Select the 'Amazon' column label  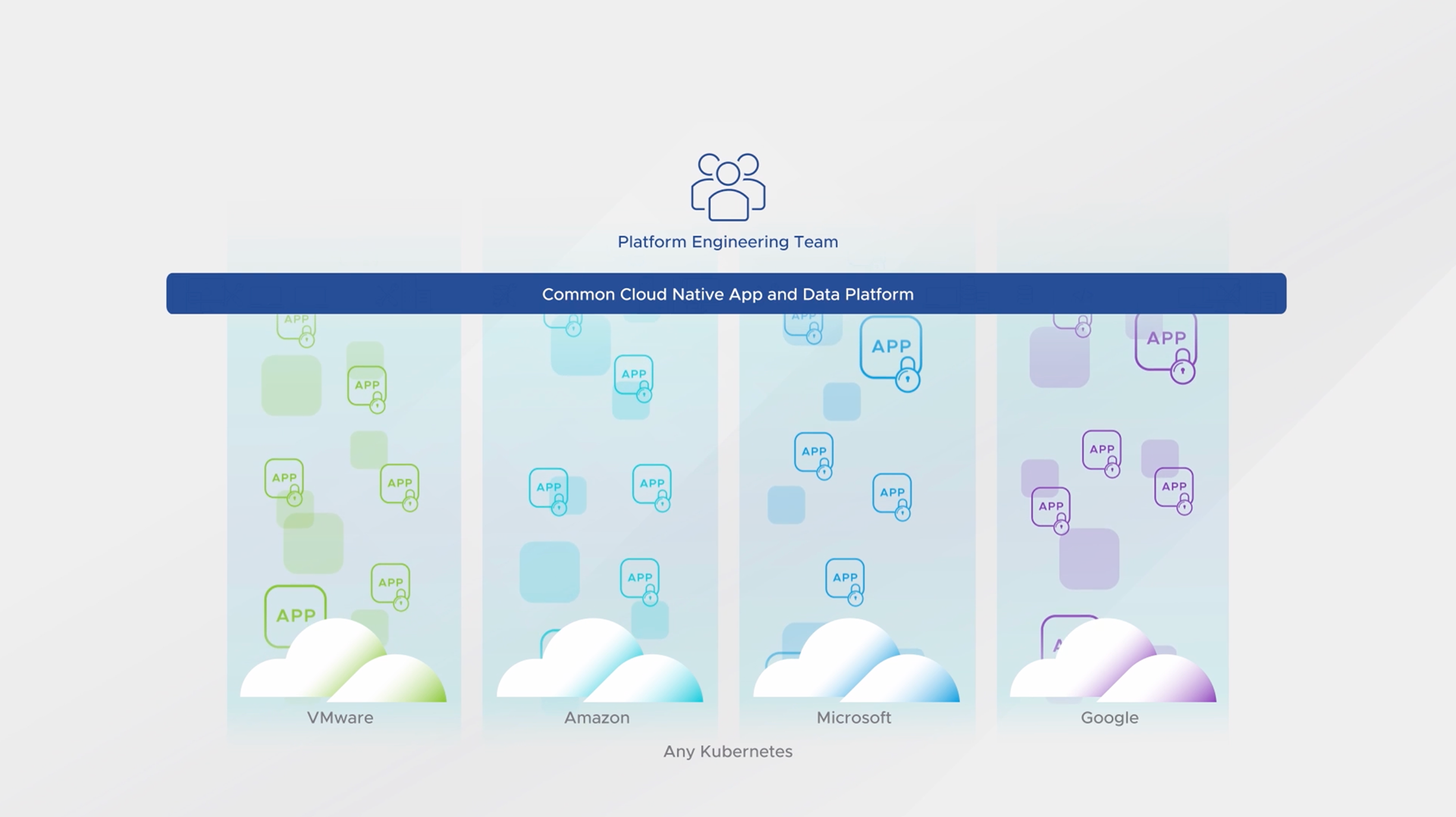point(597,717)
